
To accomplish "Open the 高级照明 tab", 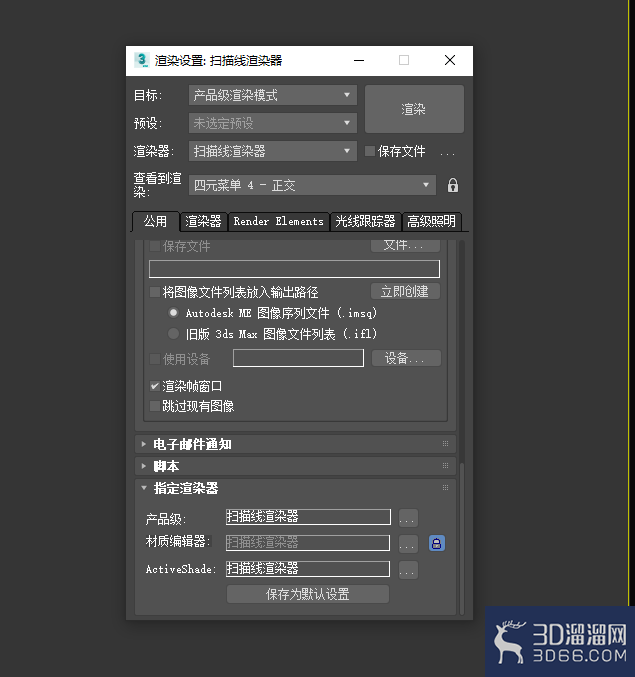I will pos(431,221).
